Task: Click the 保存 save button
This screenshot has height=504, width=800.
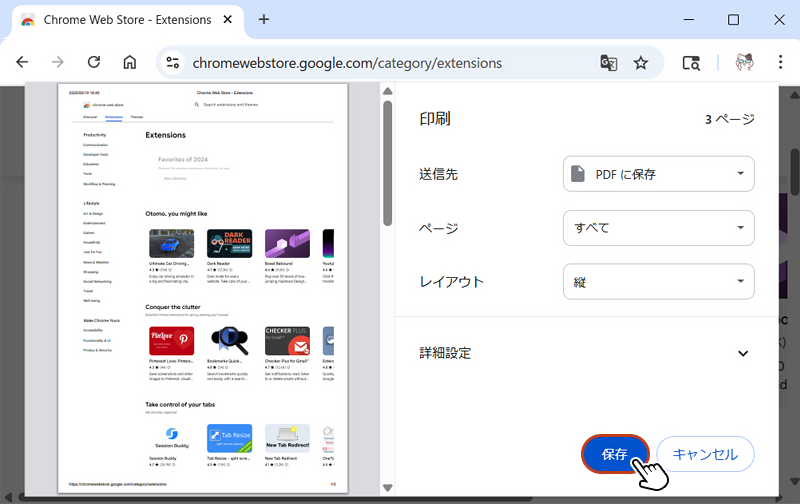Action: pos(615,454)
